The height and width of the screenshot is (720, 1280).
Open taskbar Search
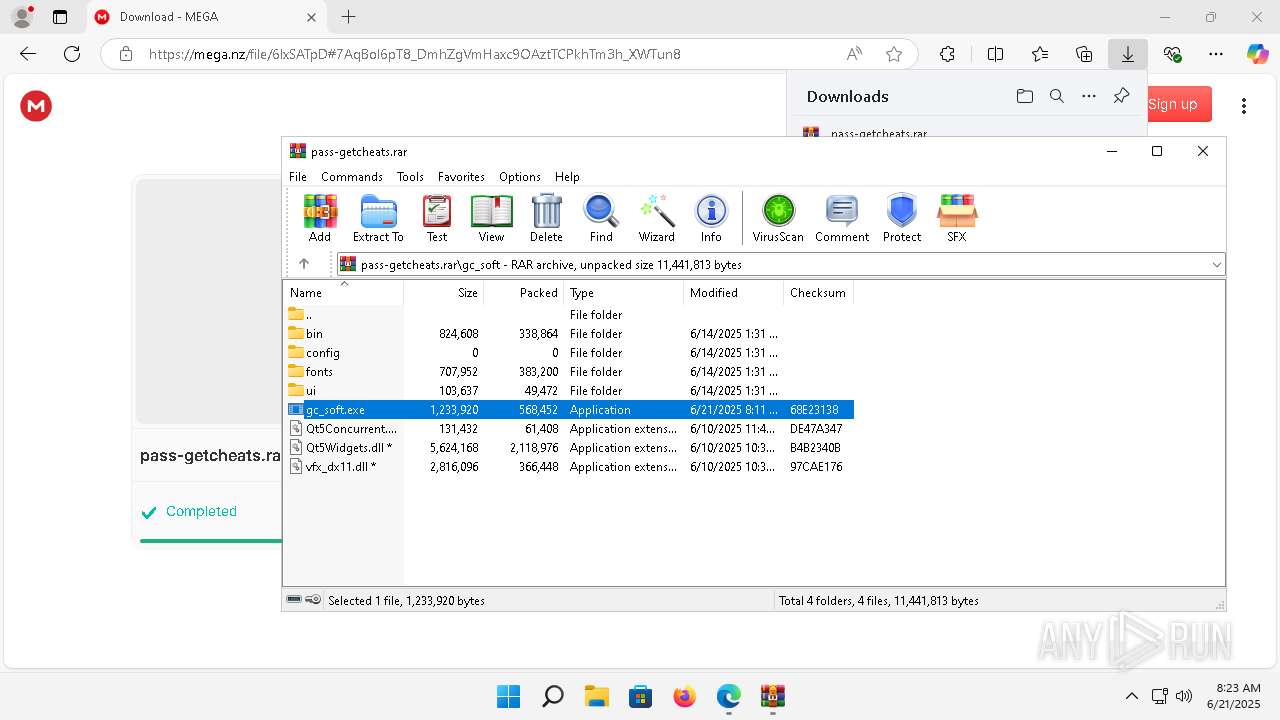552,696
